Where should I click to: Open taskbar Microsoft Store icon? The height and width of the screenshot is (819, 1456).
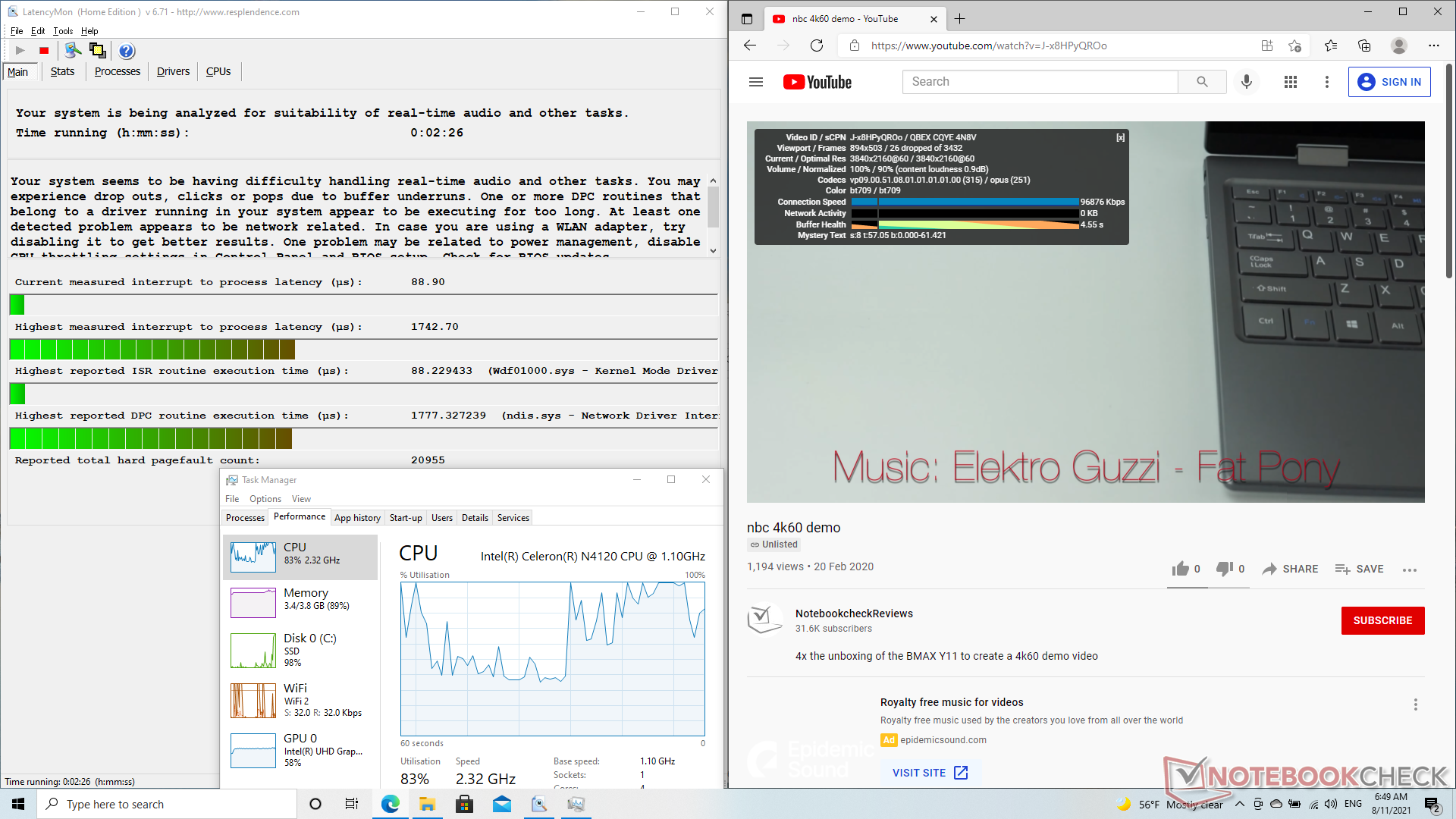(x=464, y=804)
